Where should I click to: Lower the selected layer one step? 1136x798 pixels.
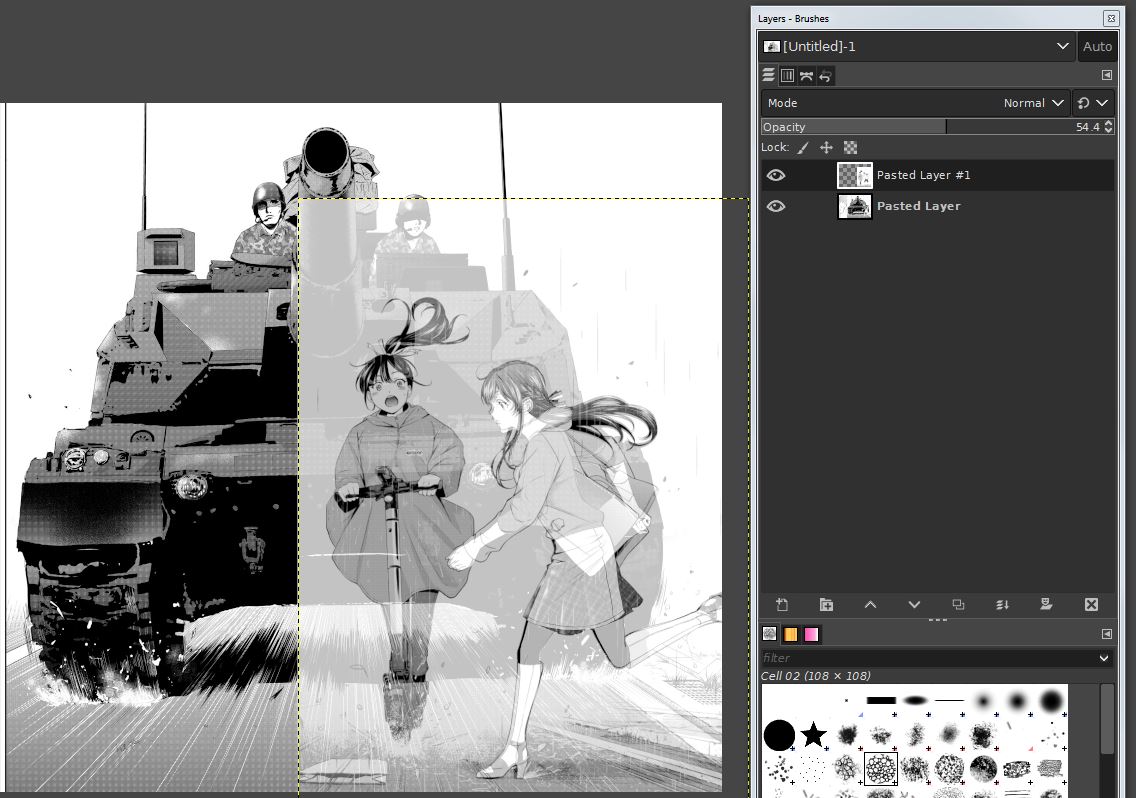(x=914, y=604)
